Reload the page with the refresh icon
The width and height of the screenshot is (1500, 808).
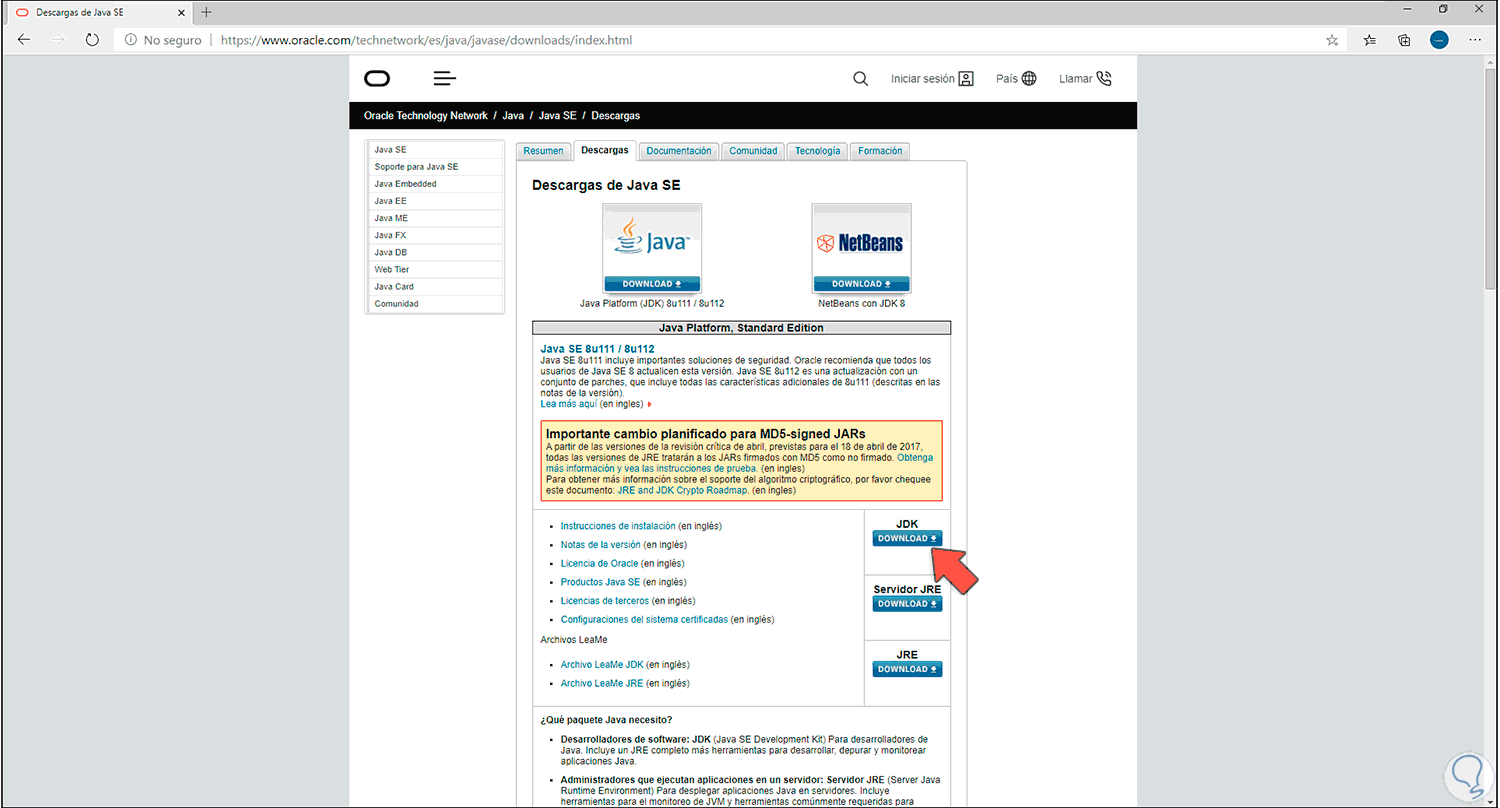pyautogui.click(x=92, y=40)
